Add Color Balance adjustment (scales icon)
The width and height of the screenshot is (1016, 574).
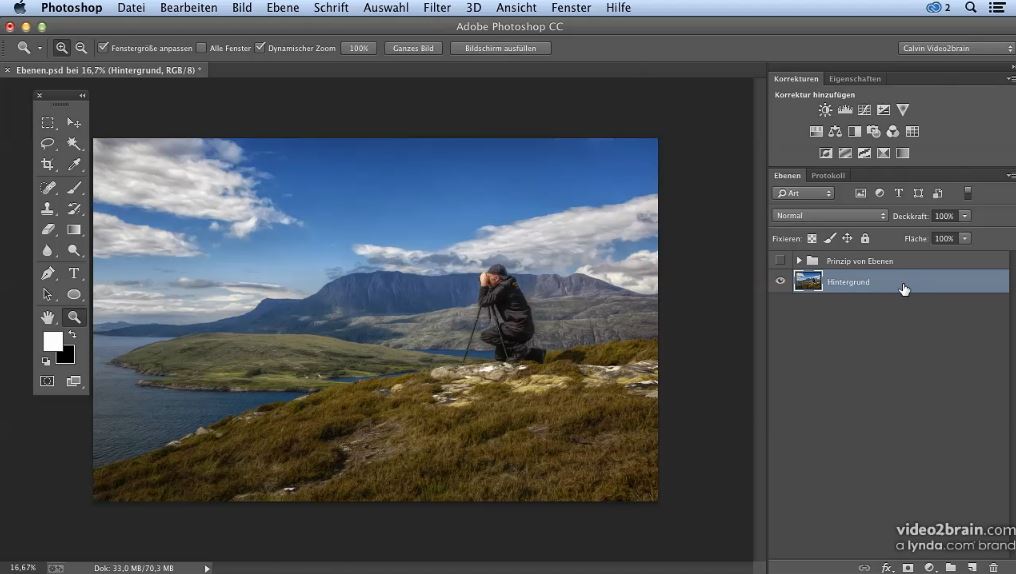pyautogui.click(x=835, y=132)
